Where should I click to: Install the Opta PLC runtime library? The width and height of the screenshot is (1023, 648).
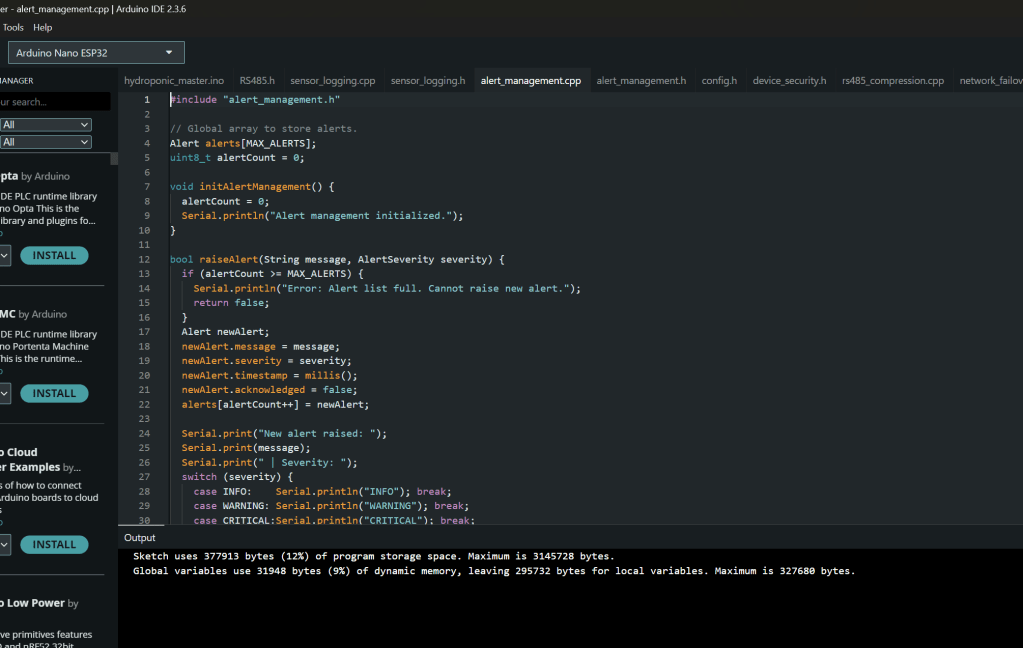tap(54, 255)
